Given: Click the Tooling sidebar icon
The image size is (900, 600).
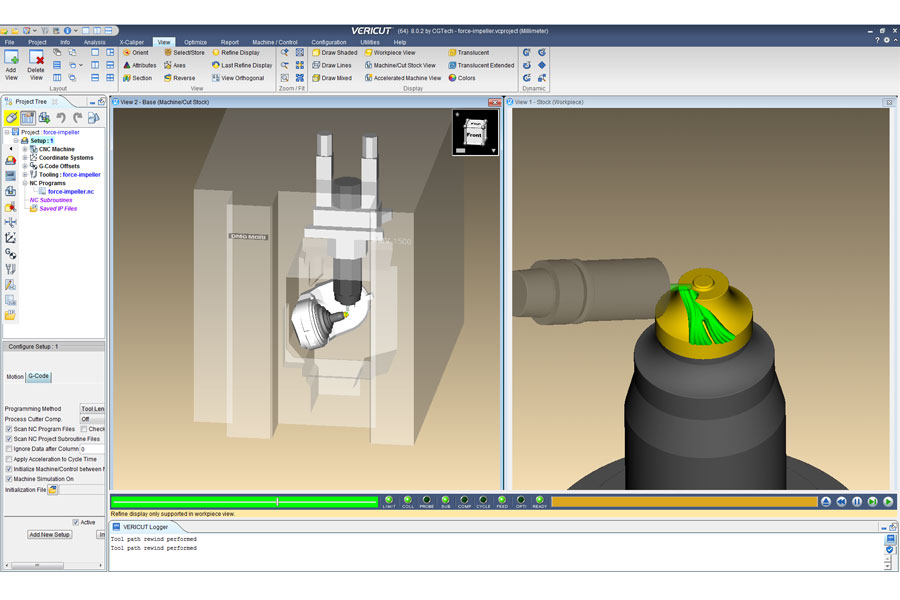Looking at the screenshot, I should tap(10, 269).
